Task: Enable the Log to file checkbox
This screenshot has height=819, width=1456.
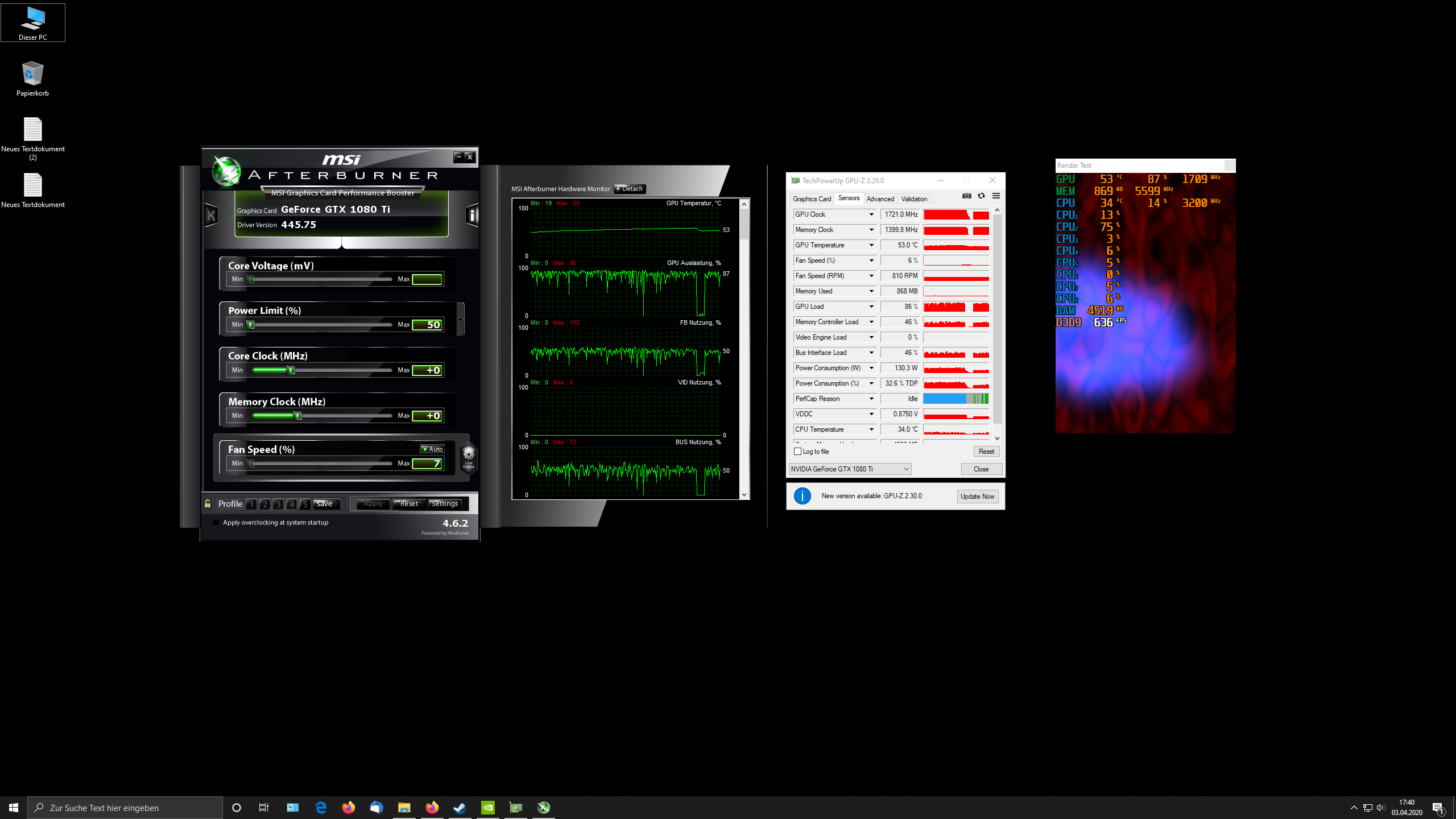Action: point(797,452)
